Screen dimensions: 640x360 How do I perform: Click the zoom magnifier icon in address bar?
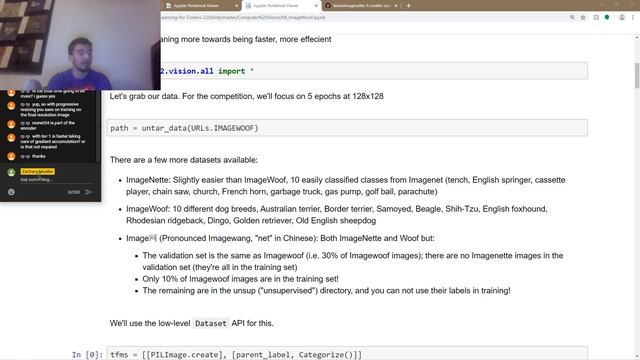click(572, 18)
